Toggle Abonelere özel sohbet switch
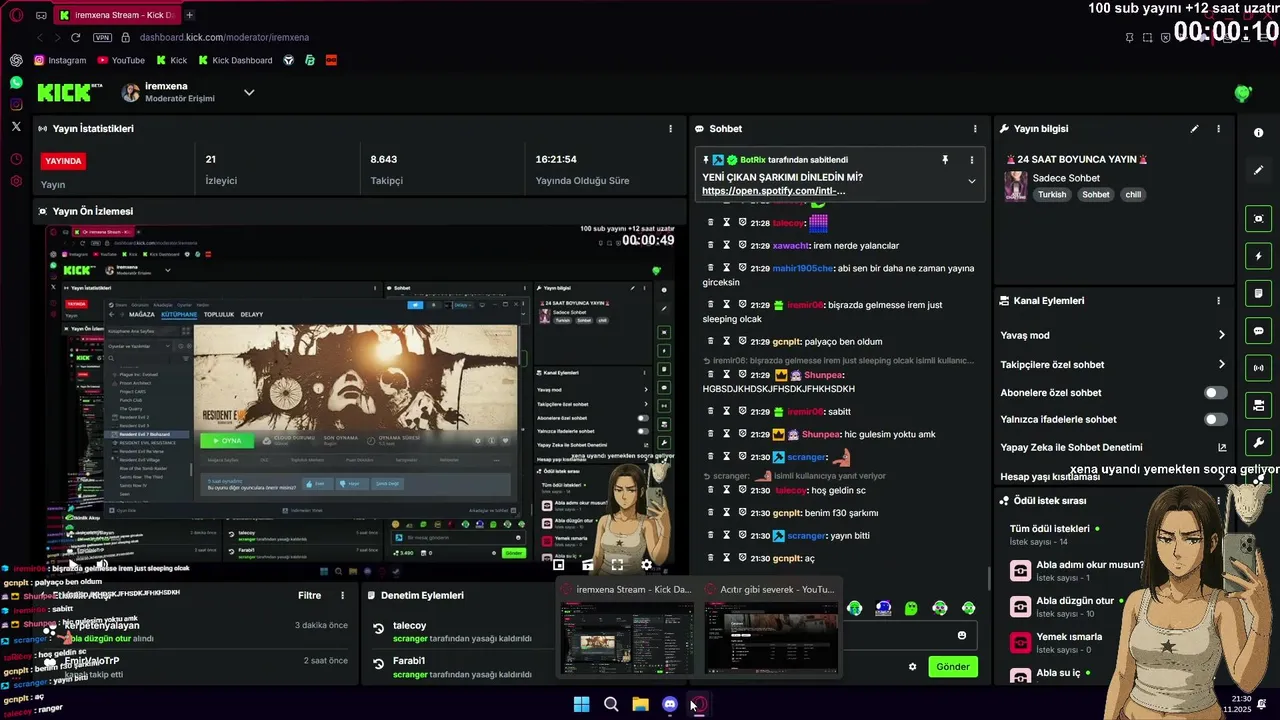 point(1216,393)
